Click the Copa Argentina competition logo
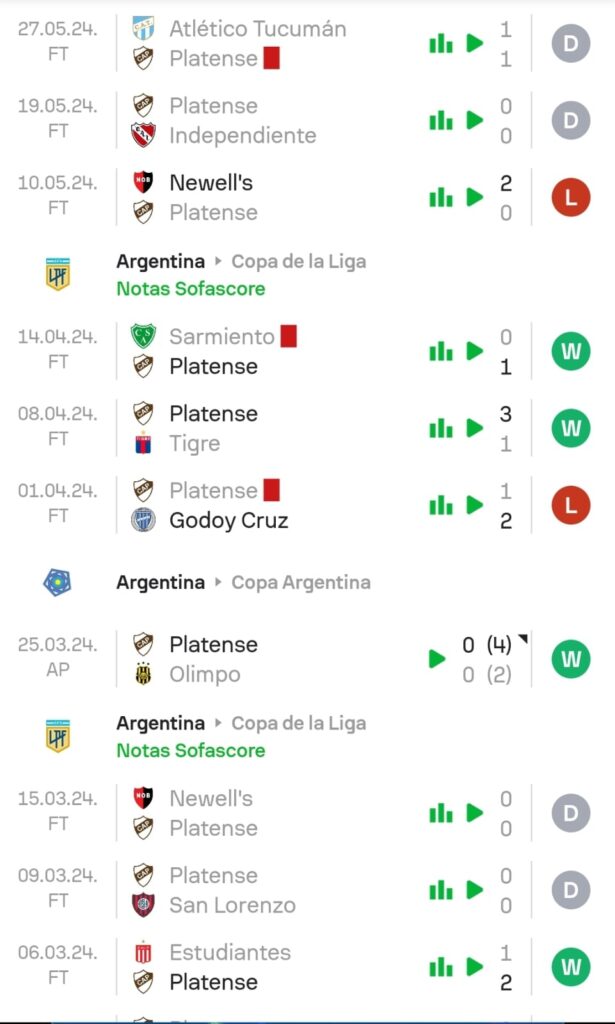The width and height of the screenshot is (615, 1024). tap(58, 583)
